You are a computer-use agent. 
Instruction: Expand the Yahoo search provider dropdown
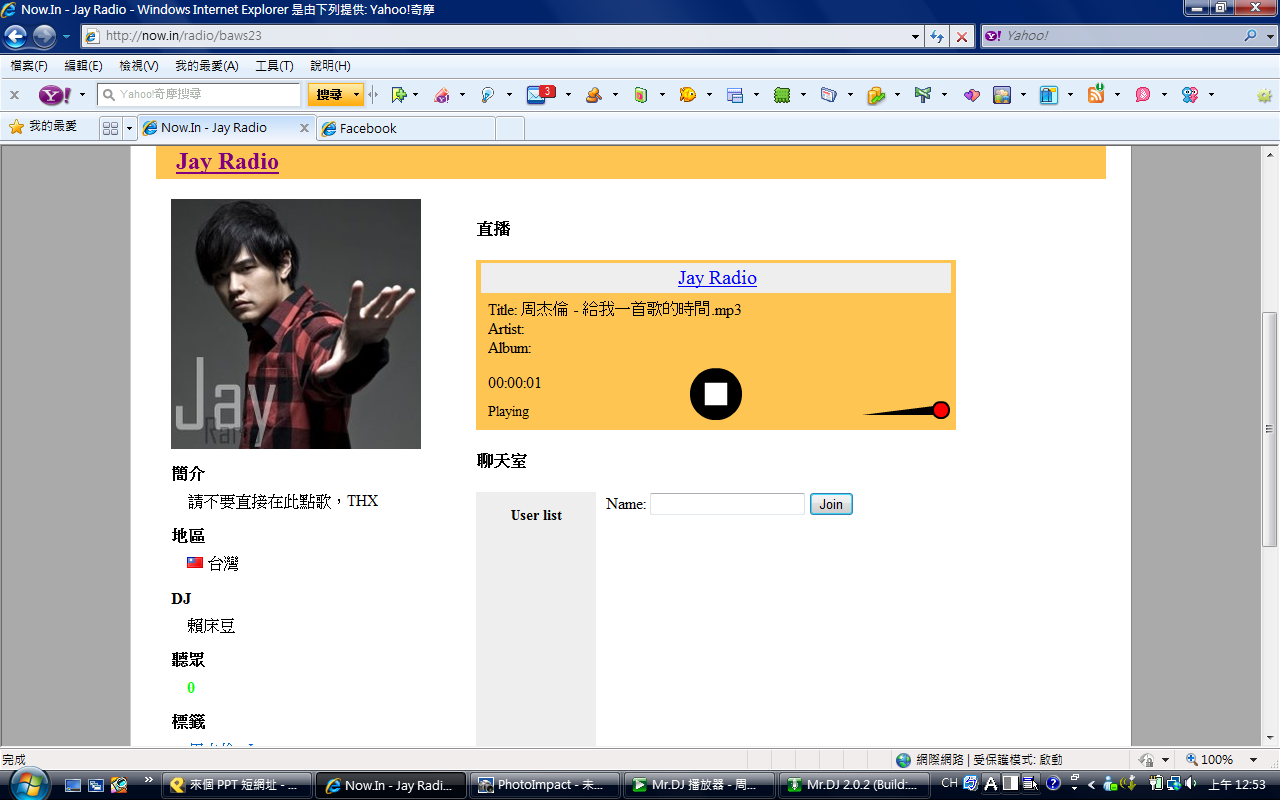(x=1270, y=36)
